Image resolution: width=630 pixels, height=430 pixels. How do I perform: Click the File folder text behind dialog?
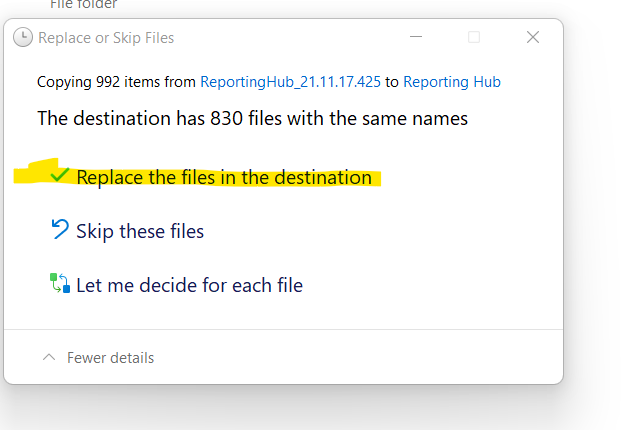(x=83, y=5)
